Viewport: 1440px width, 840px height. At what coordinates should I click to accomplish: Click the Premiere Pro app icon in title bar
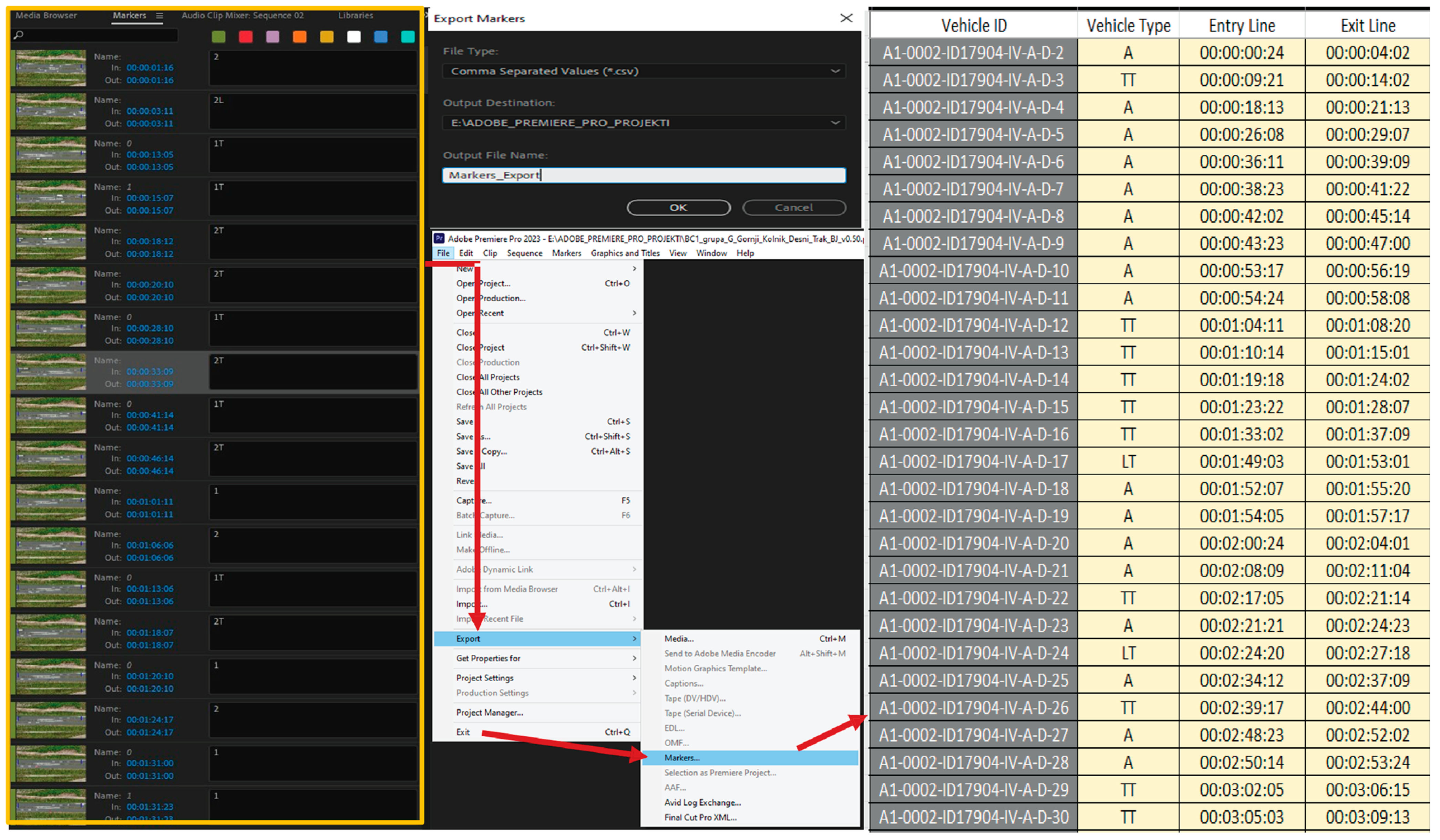tap(439, 239)
